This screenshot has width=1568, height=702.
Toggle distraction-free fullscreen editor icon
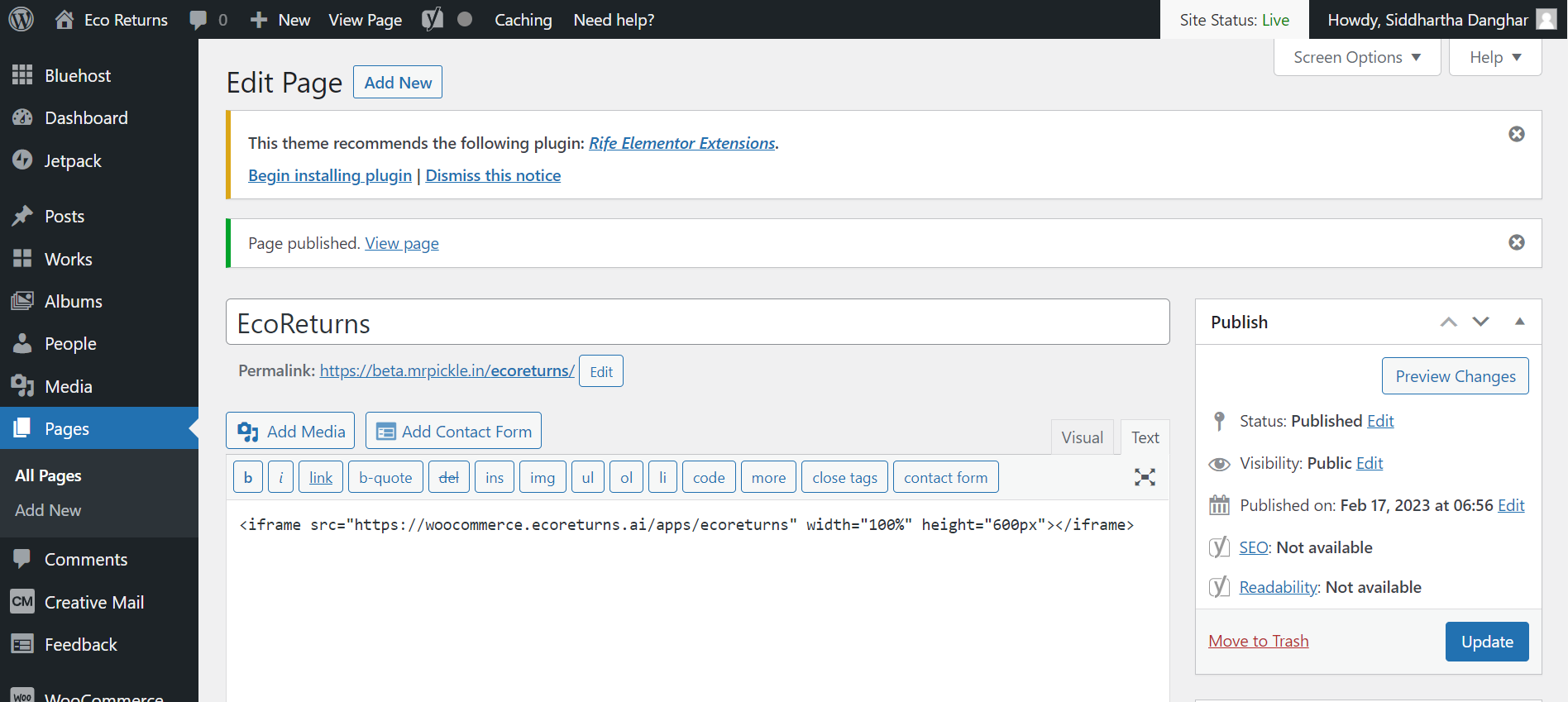click(x=1145, y=477)
